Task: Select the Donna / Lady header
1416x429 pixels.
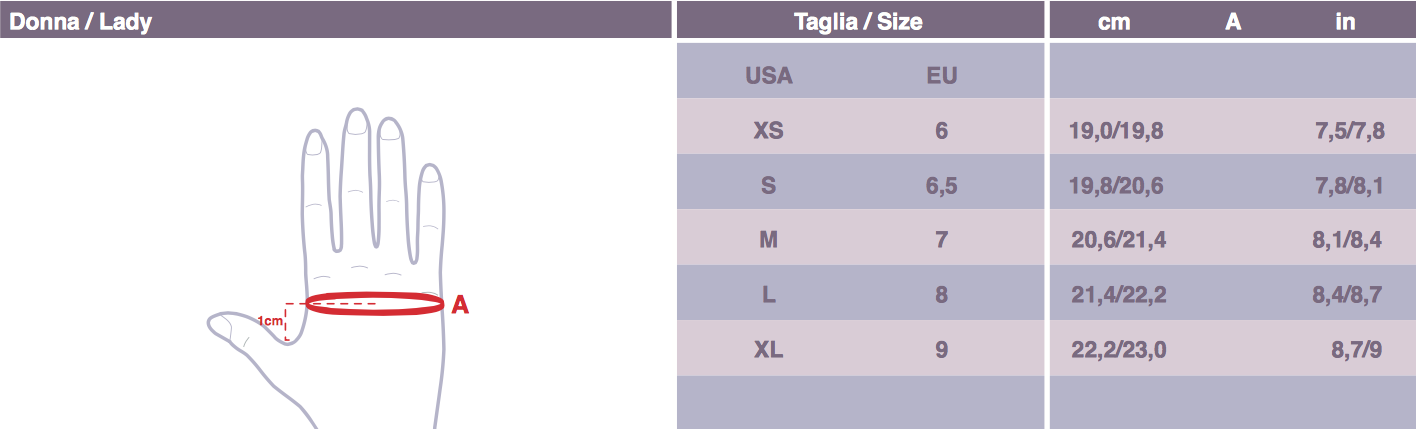Action: pyautogui.click(x=81, y=21)
